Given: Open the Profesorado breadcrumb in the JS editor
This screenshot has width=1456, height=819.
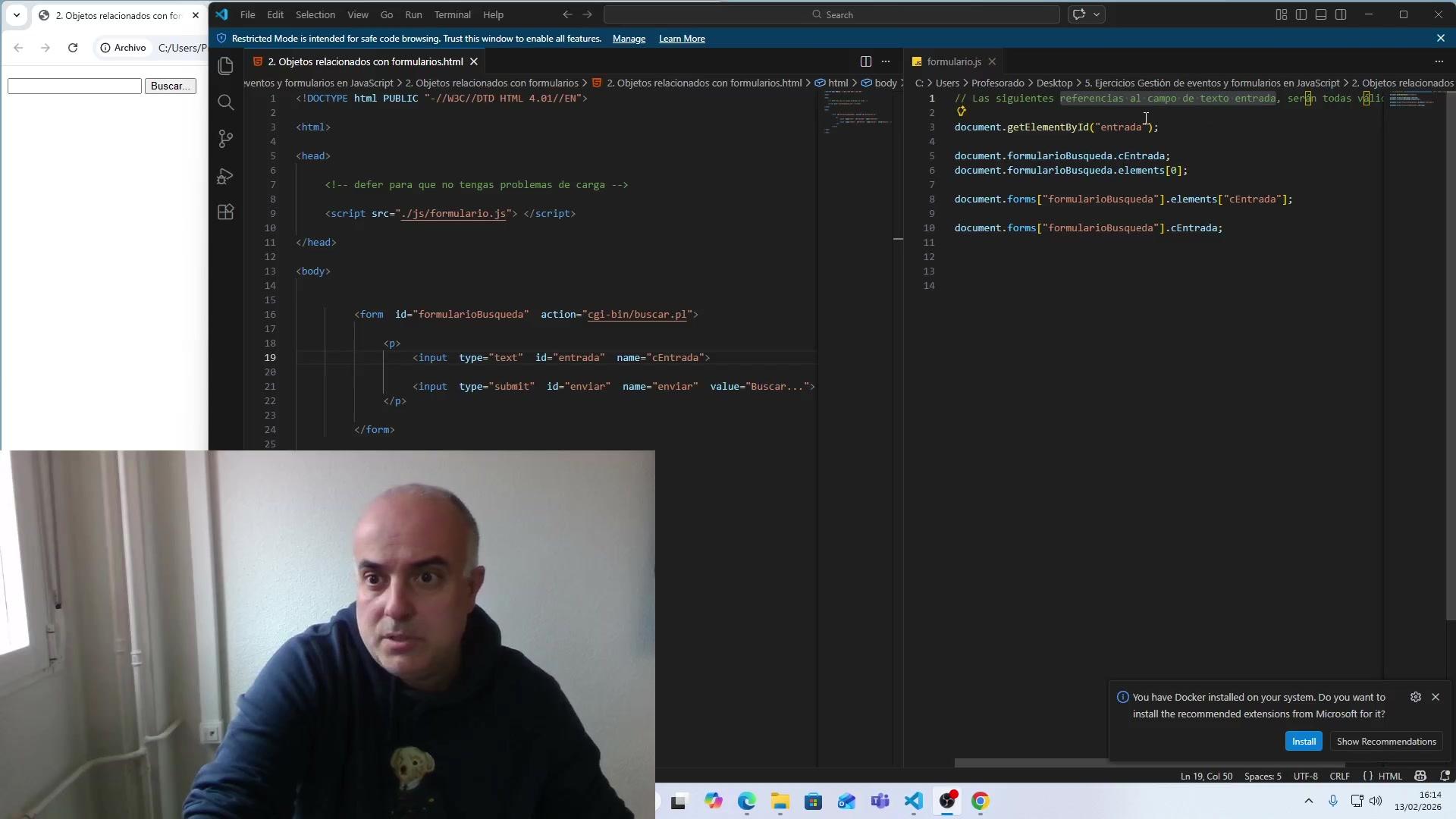Looking at the screenshot, I should [998, 83].
